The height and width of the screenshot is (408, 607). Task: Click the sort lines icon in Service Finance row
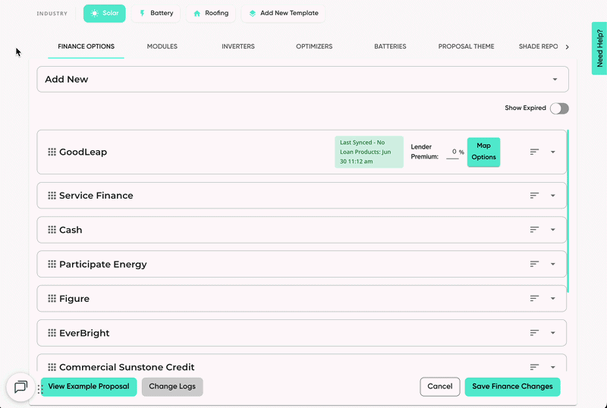534,195
